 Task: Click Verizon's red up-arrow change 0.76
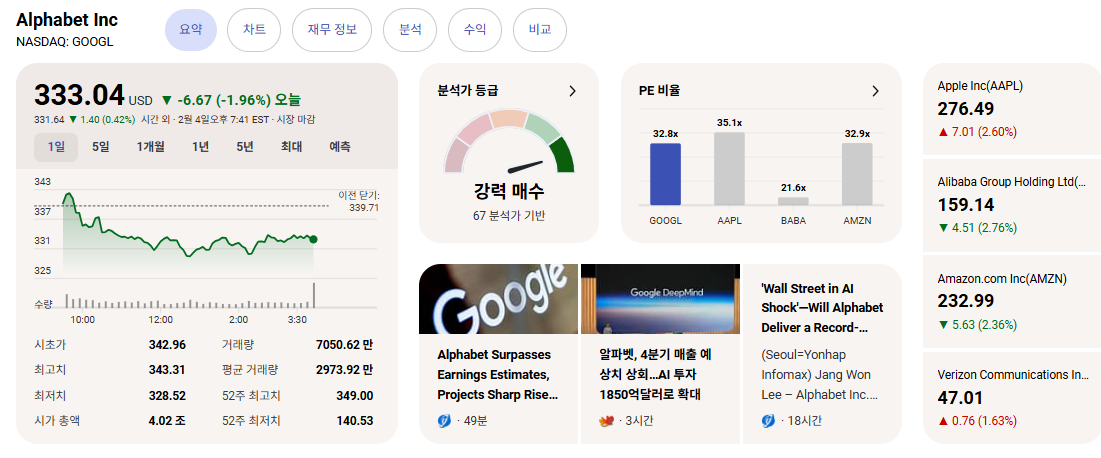pos(977,421)
